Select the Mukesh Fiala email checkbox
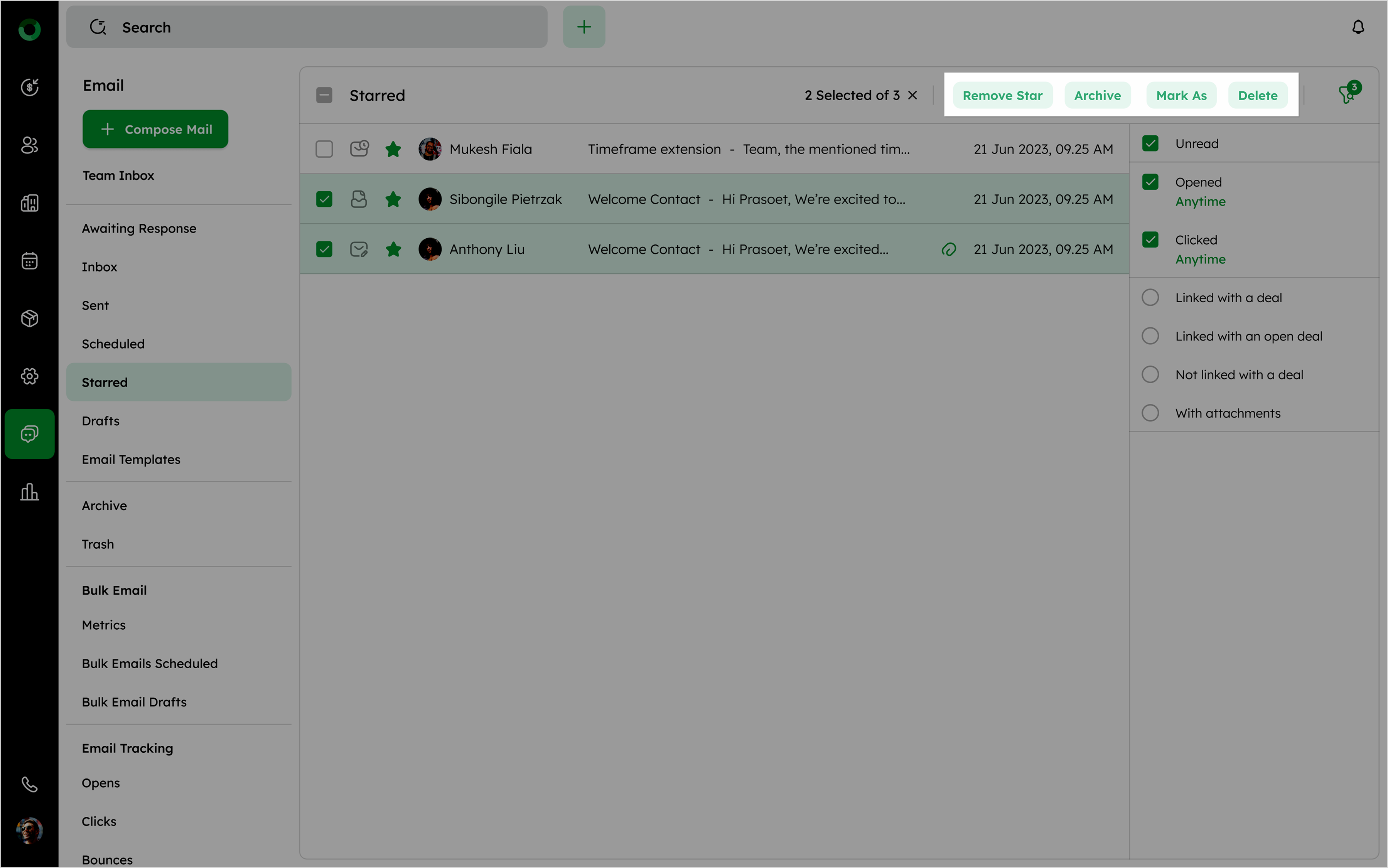1388x868 pixels. tap(324, 149)
